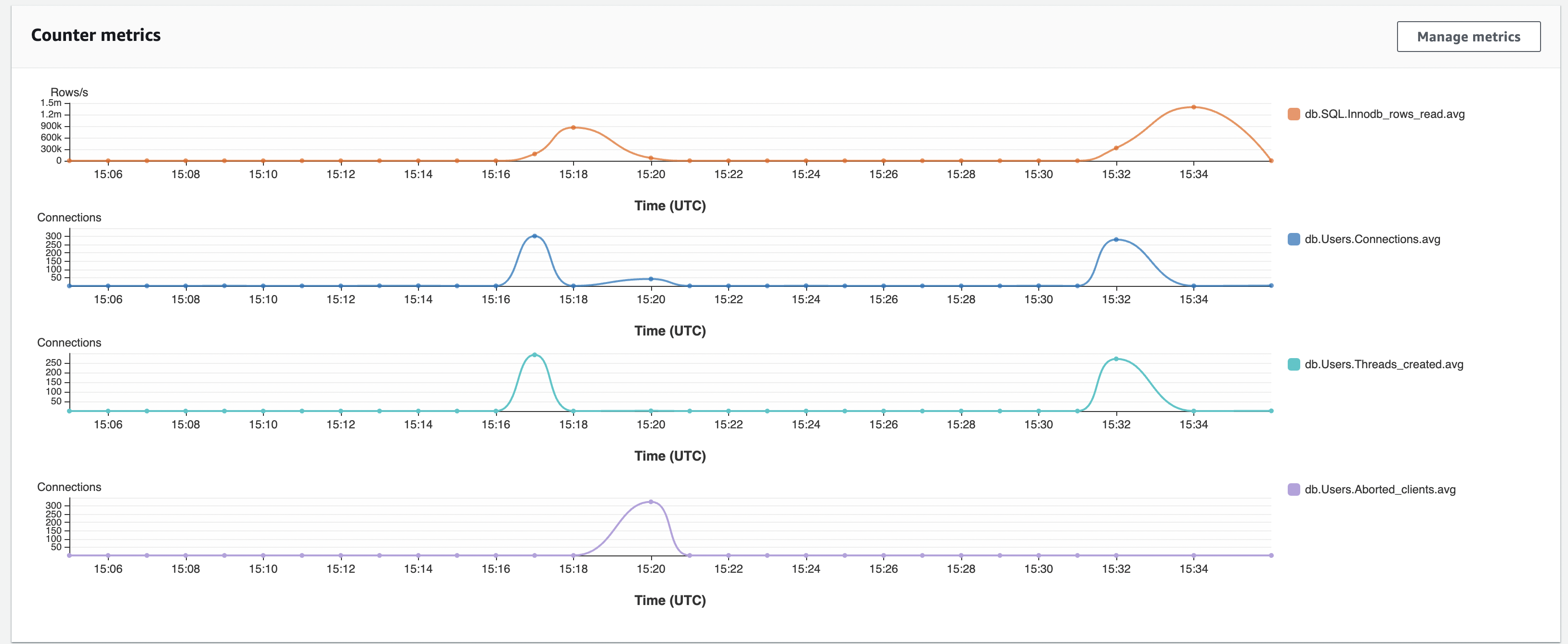Click the rows read point at 15:32

click(x=1116, y=148)
